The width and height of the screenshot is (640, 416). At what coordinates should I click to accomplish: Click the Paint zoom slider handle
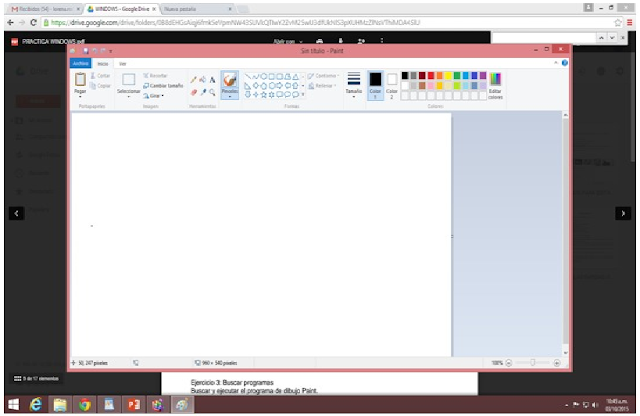pos(532,363)
